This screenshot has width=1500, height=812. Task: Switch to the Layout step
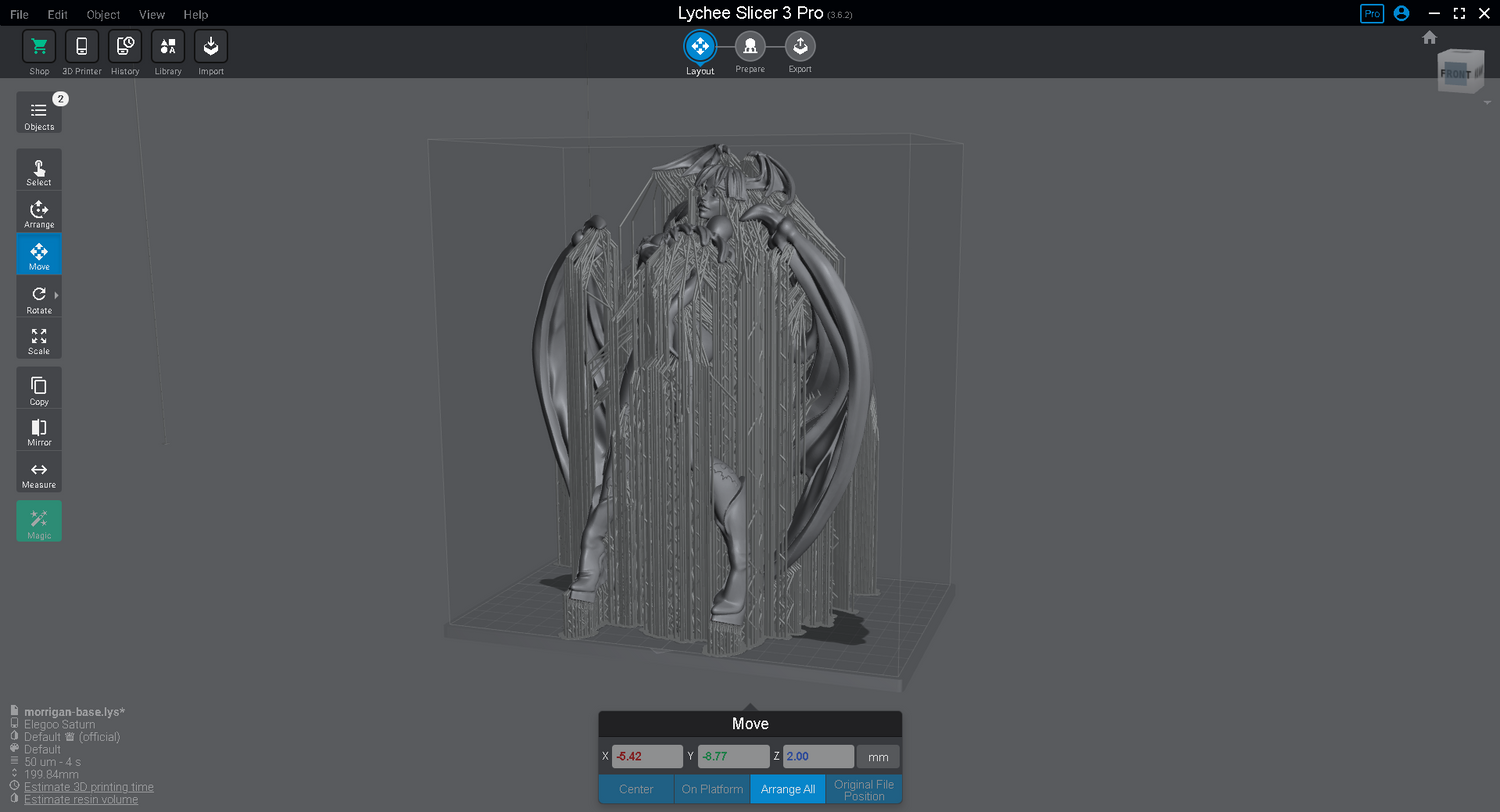700,46
